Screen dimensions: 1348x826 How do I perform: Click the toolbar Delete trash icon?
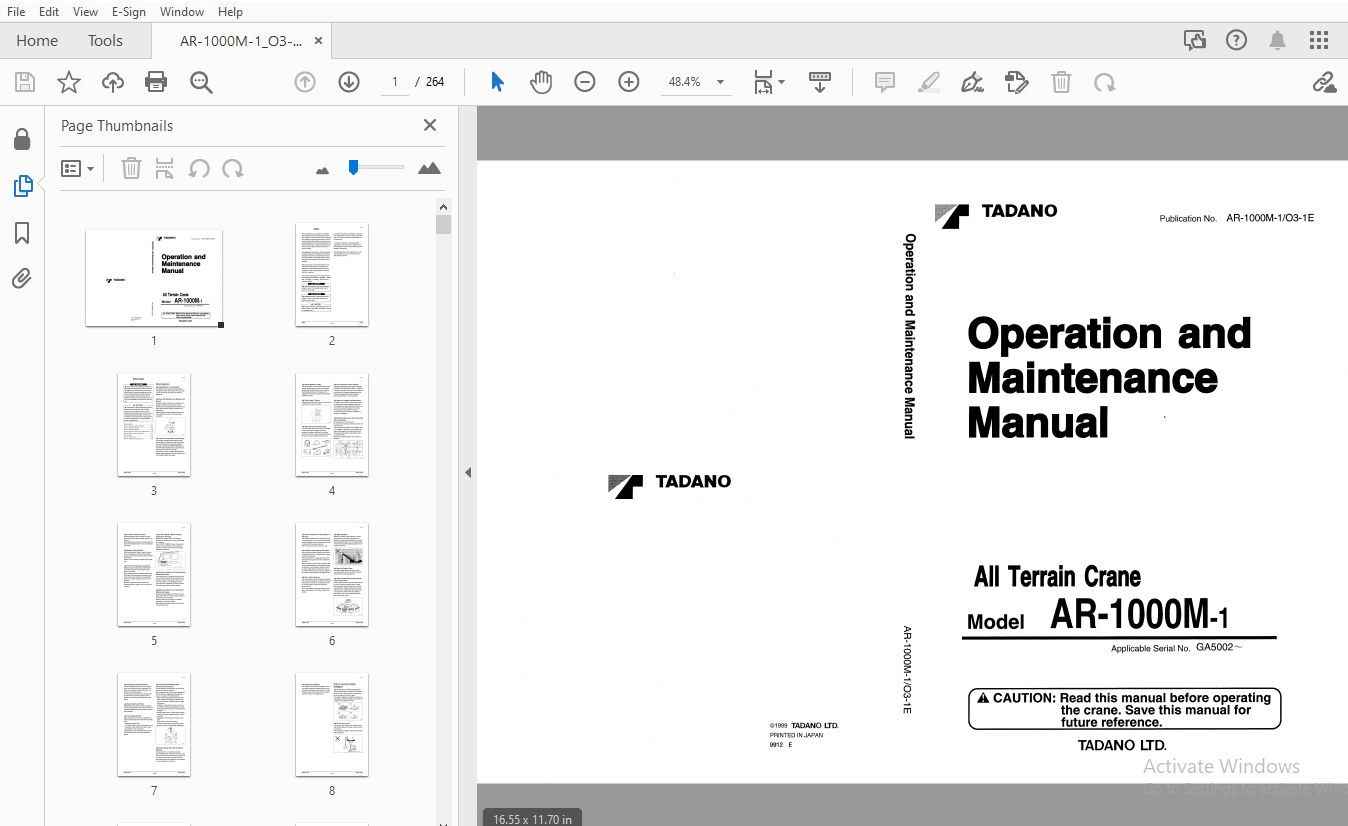[x=1061, y=82]
